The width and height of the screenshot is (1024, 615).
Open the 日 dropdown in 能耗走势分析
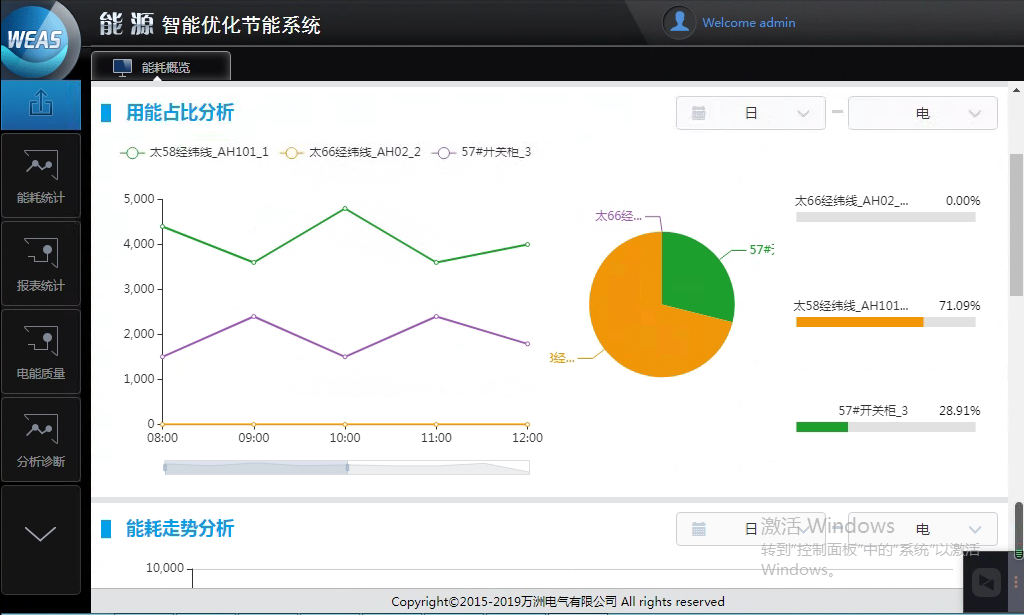pyautogui.click(x=750, y=529)
